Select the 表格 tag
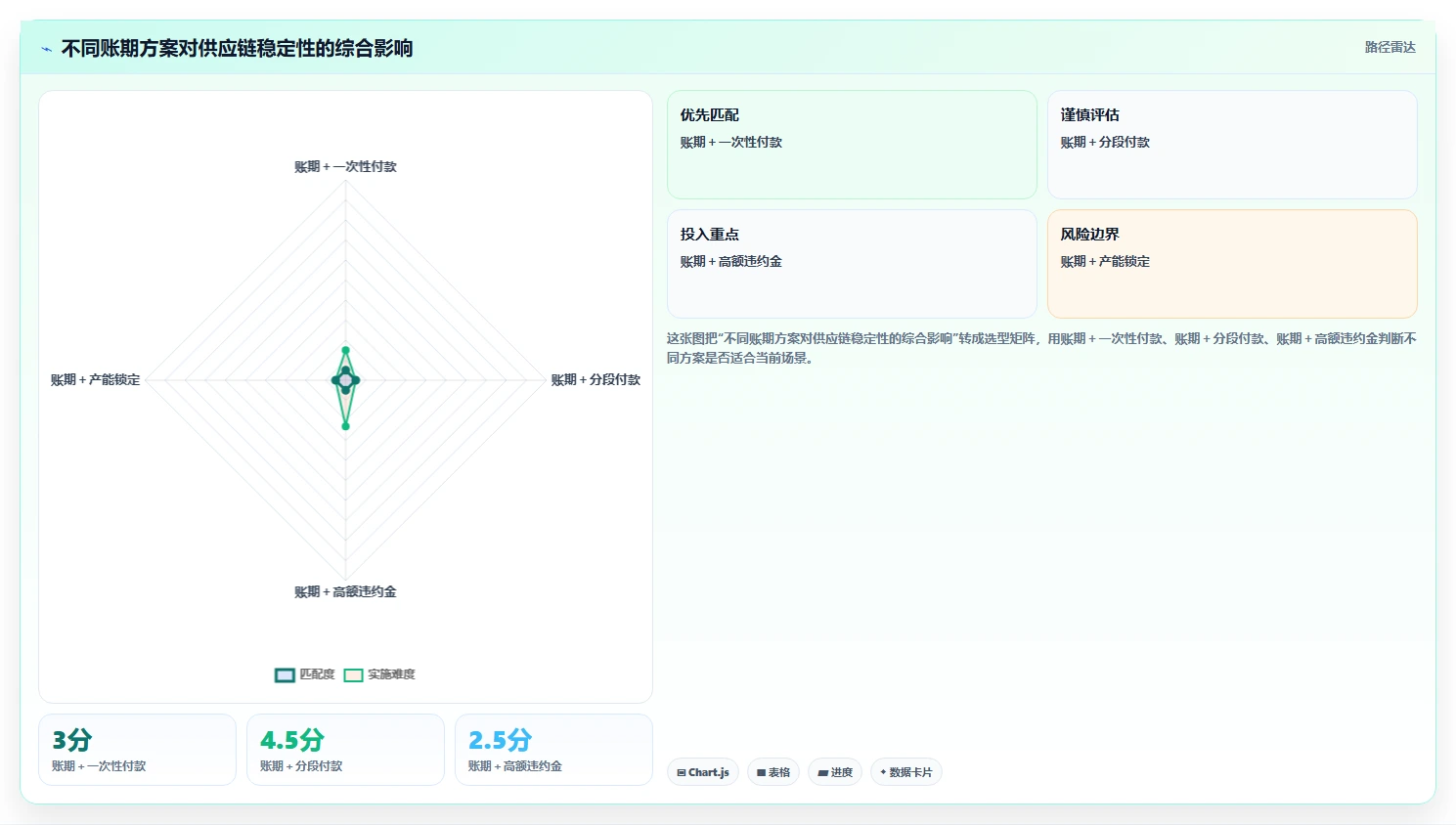 click(x=773, y=772)
